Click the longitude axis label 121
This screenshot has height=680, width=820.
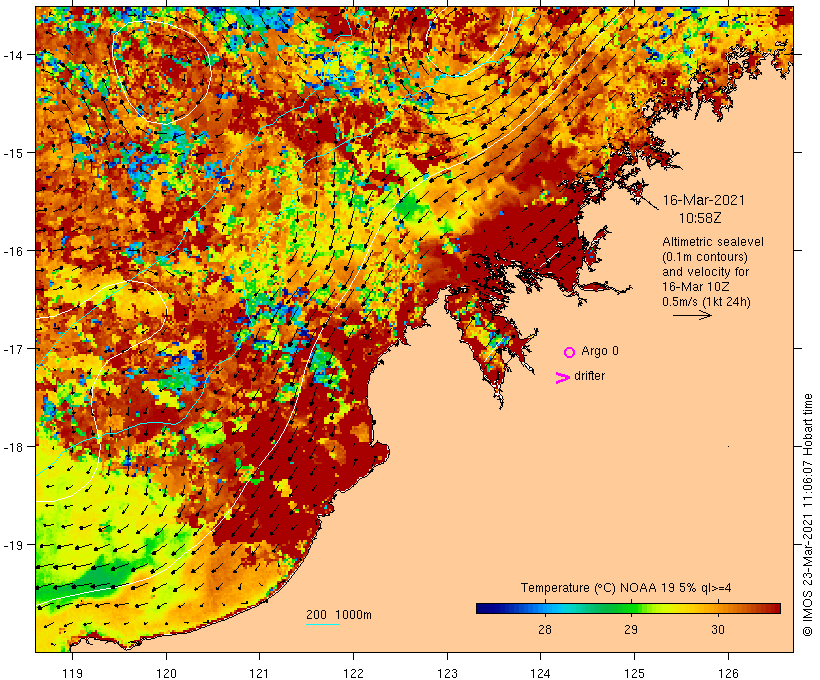(259, 673)
